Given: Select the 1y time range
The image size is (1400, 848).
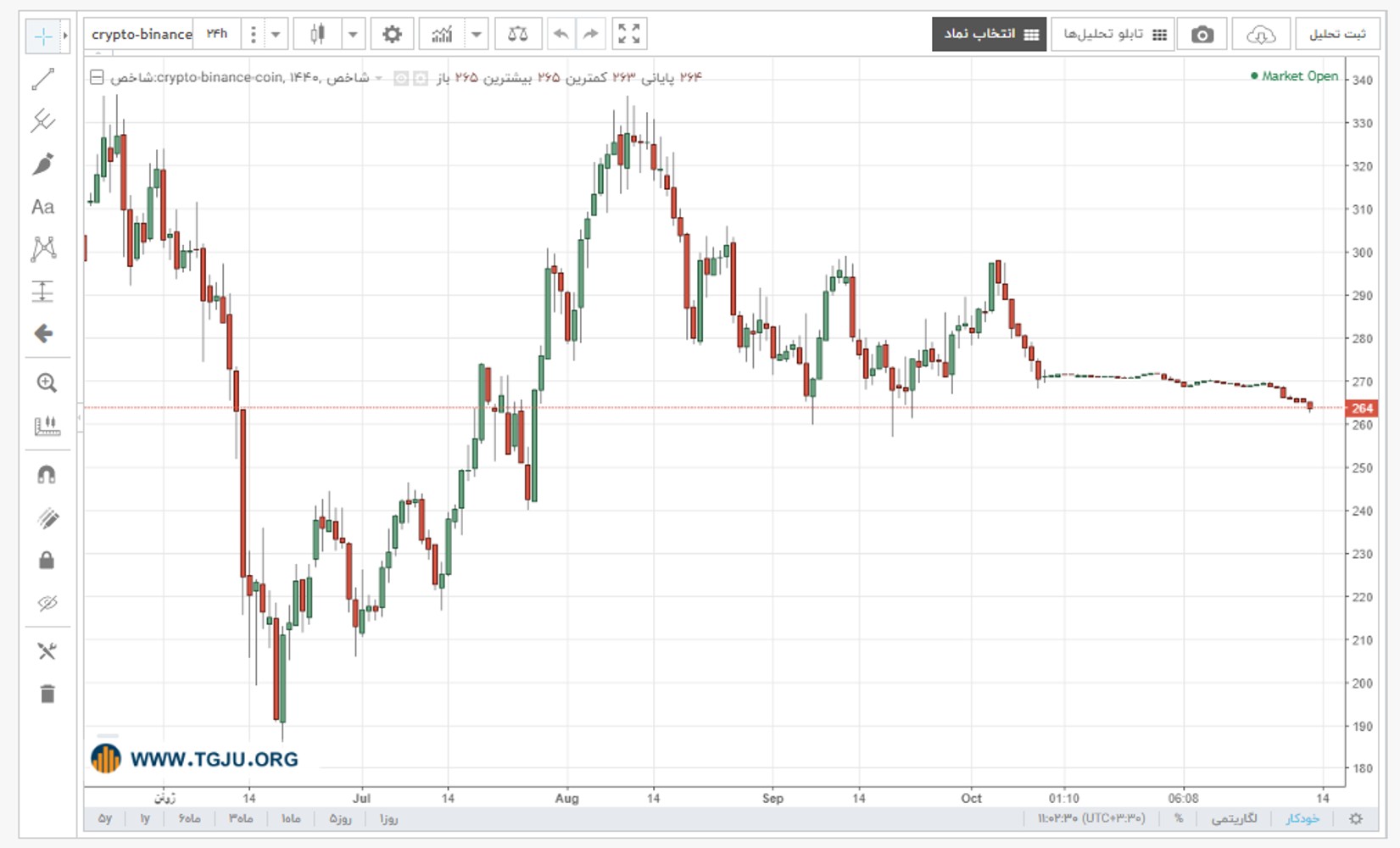Looking at the screenshot, I should [x=145, y=819].
